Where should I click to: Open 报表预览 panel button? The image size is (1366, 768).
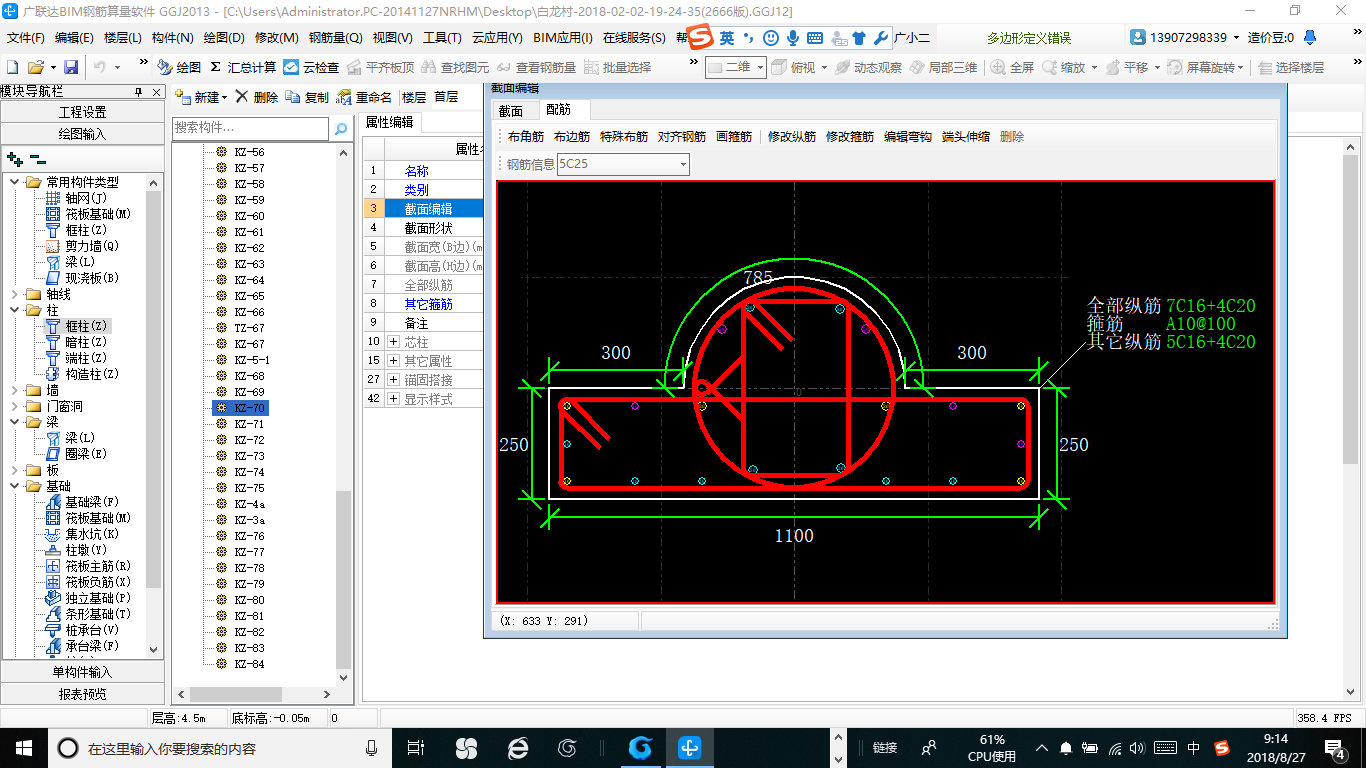(x=83, y=694)
